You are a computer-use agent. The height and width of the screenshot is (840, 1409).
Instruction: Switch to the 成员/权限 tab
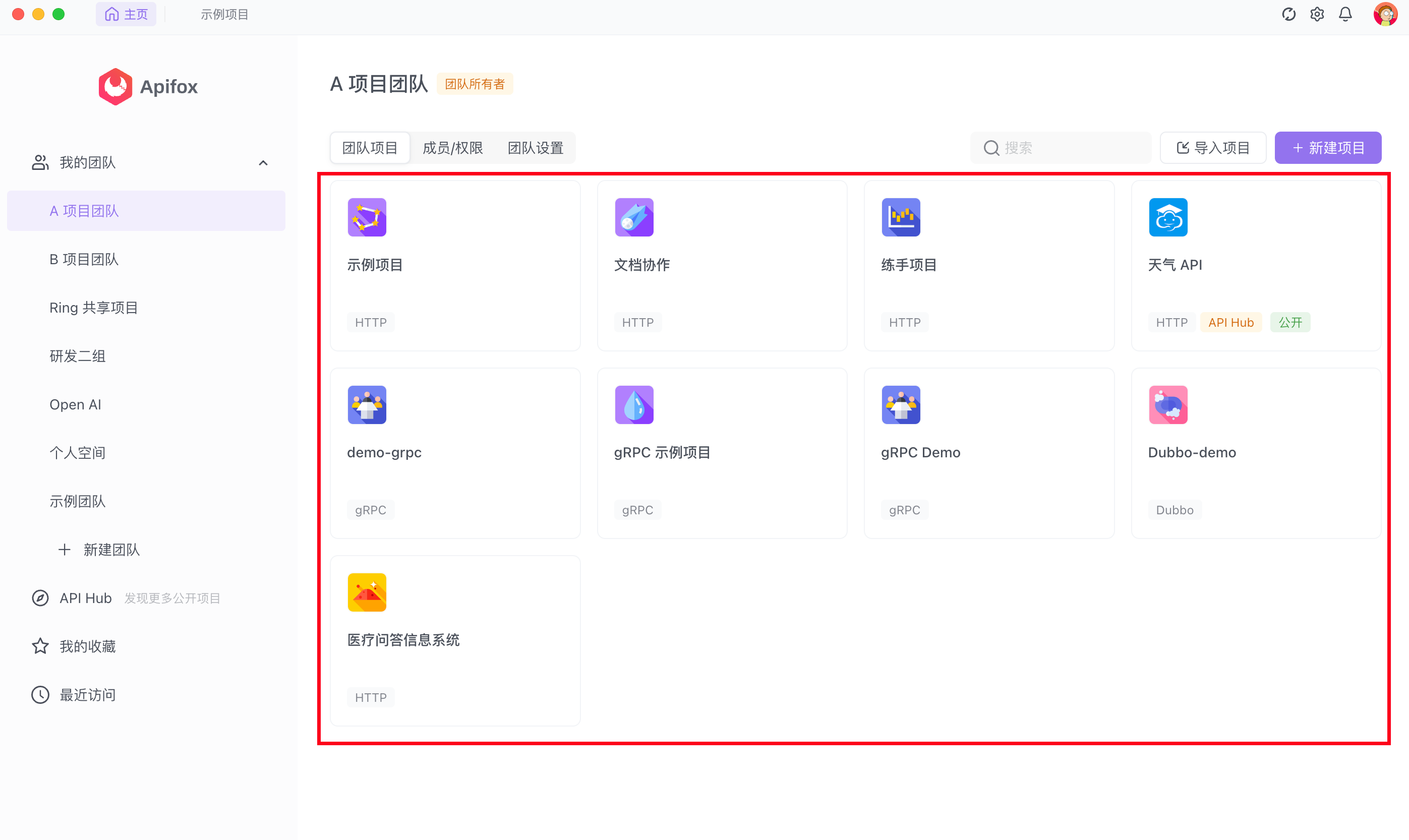[x=452, y=148]
